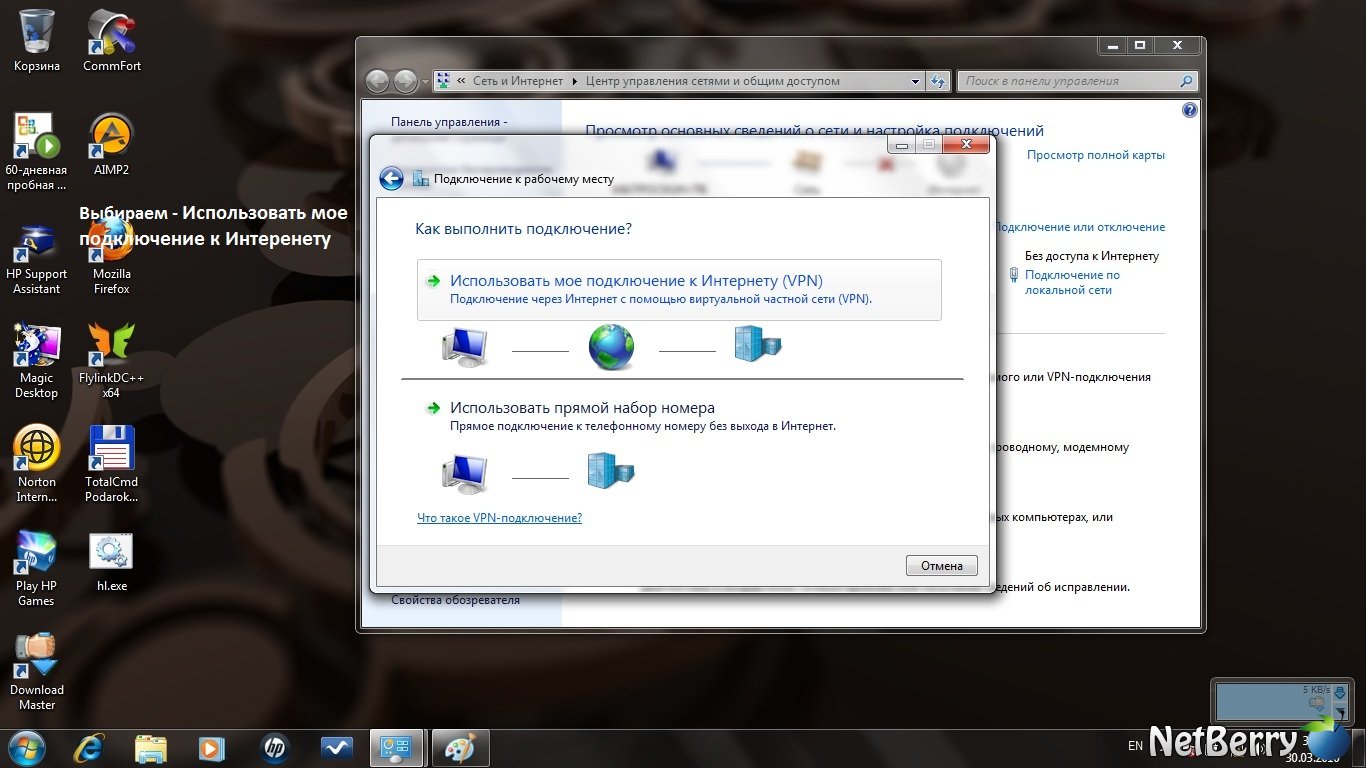Open the Play HP Games icon
Viewport: 1366px width, 768px height.
37,568
